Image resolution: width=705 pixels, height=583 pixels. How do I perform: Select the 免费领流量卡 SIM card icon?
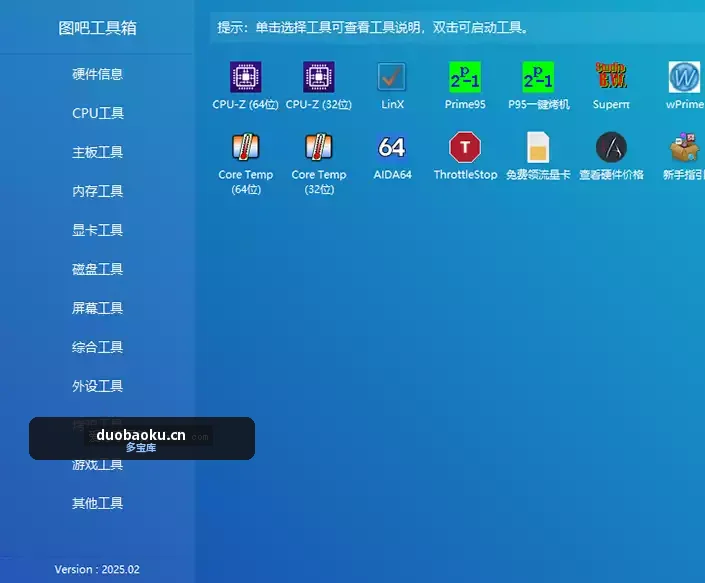pos(538,147)
